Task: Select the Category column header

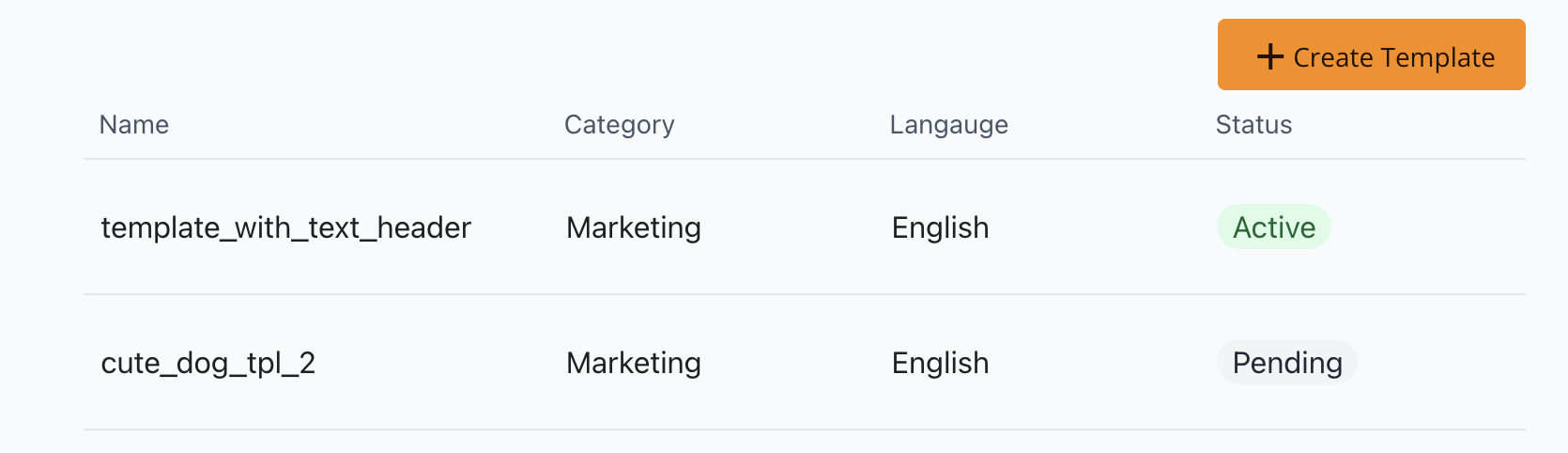Action: click(620, 125)
